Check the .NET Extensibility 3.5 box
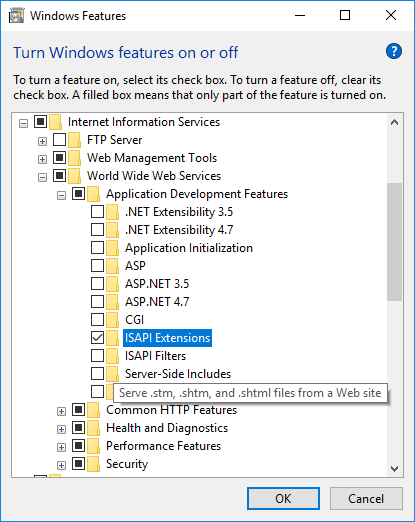 point(97,212)
